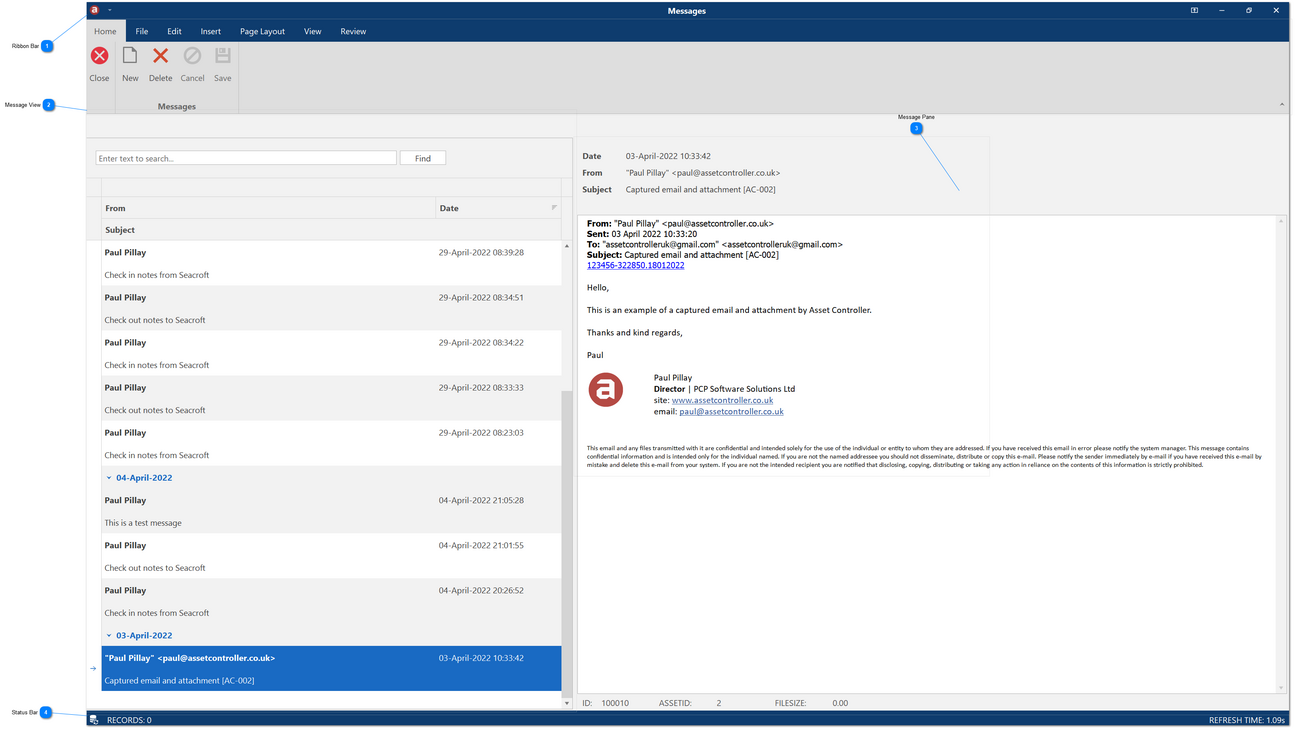
Task: Select message dated 29-April-2022 08:34:22
Action: click(x=331, y=353)
